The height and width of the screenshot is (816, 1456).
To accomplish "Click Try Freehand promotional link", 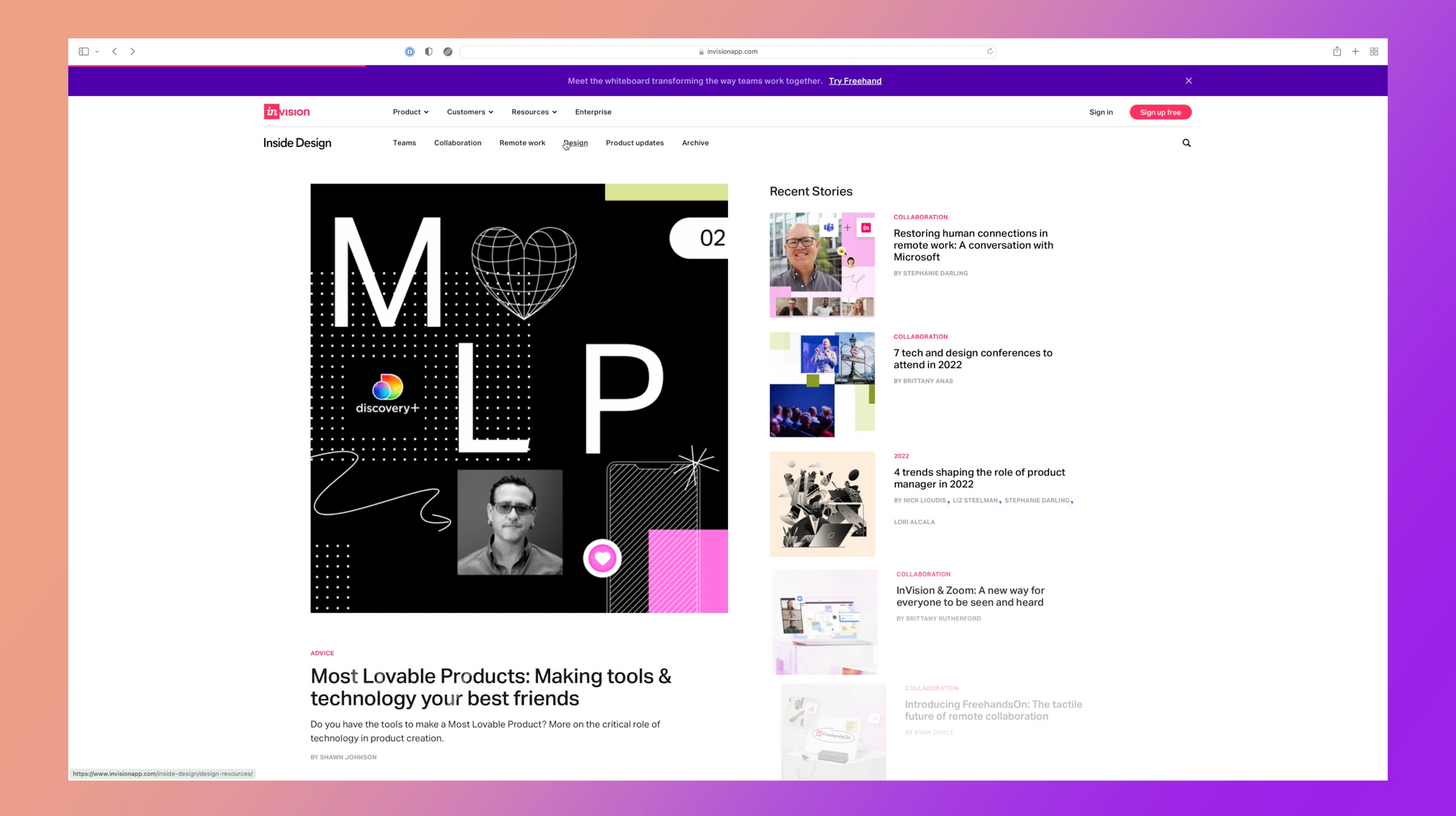I will pos(854,81).
